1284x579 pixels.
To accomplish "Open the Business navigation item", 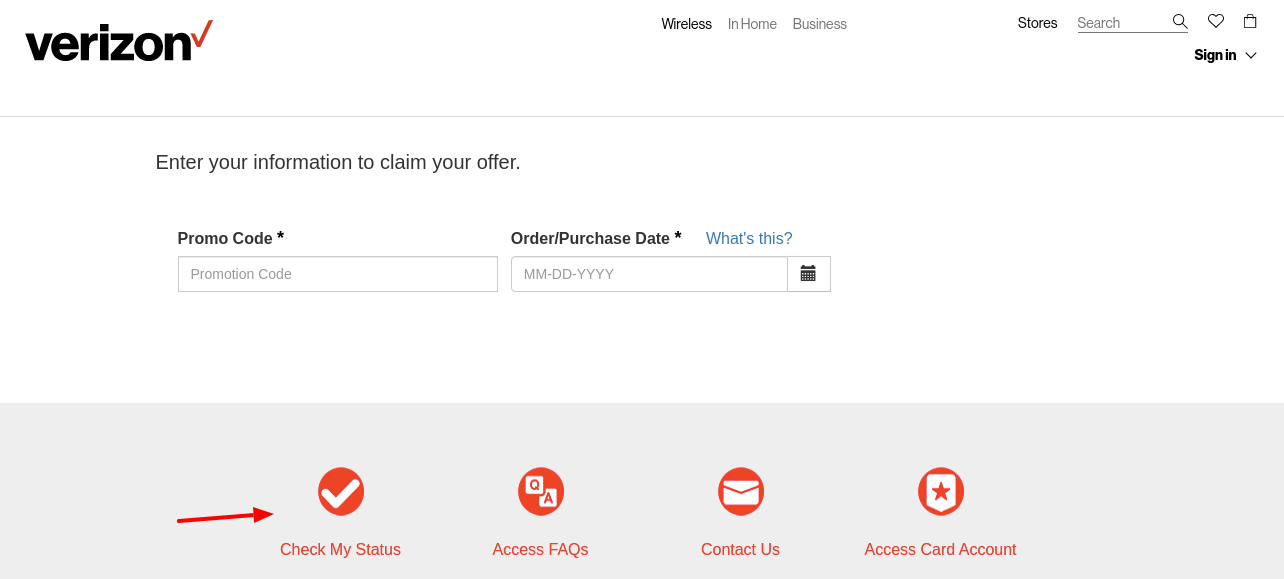I will pos(819,23).
